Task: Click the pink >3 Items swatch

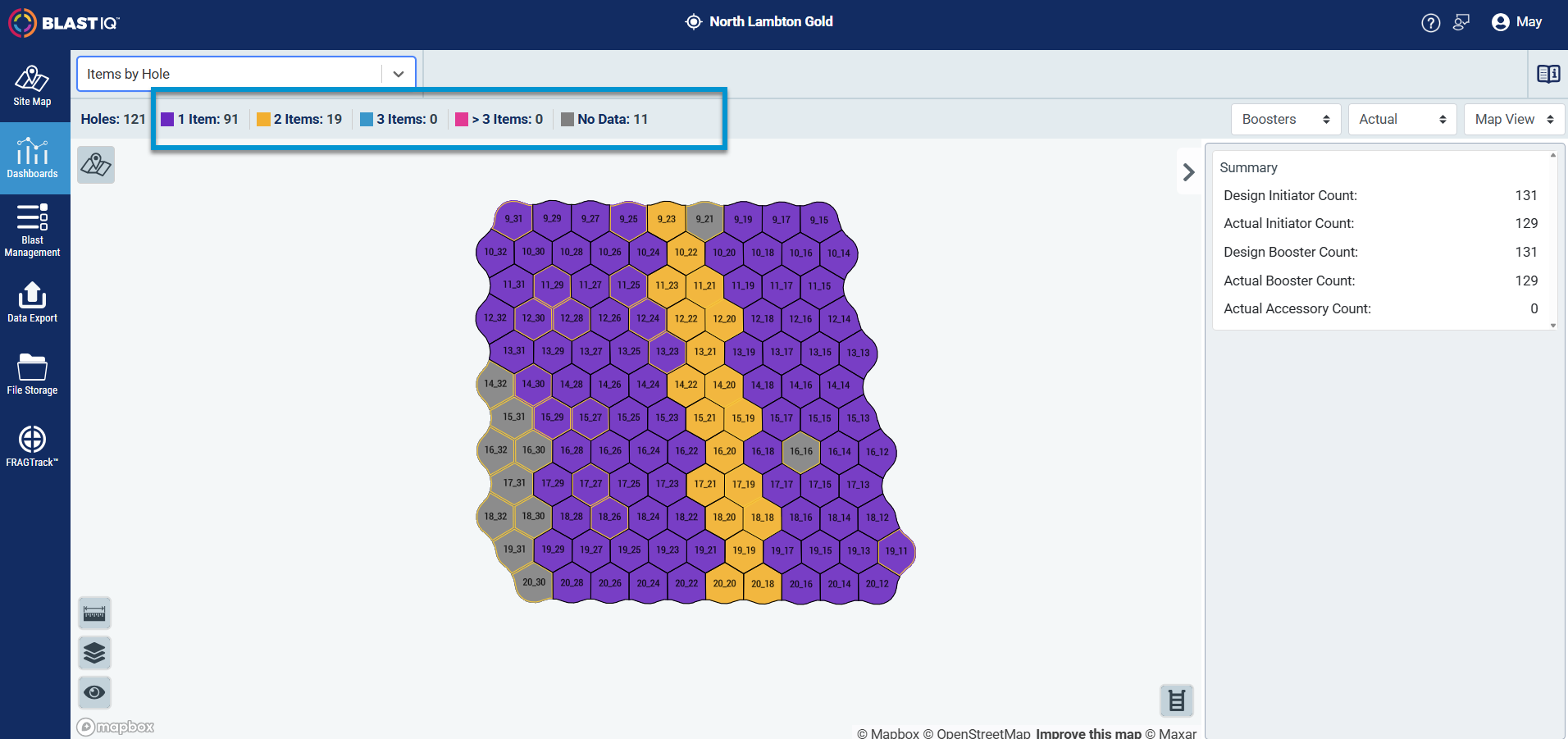Action: pyautogui.click(x=462, y=120)
